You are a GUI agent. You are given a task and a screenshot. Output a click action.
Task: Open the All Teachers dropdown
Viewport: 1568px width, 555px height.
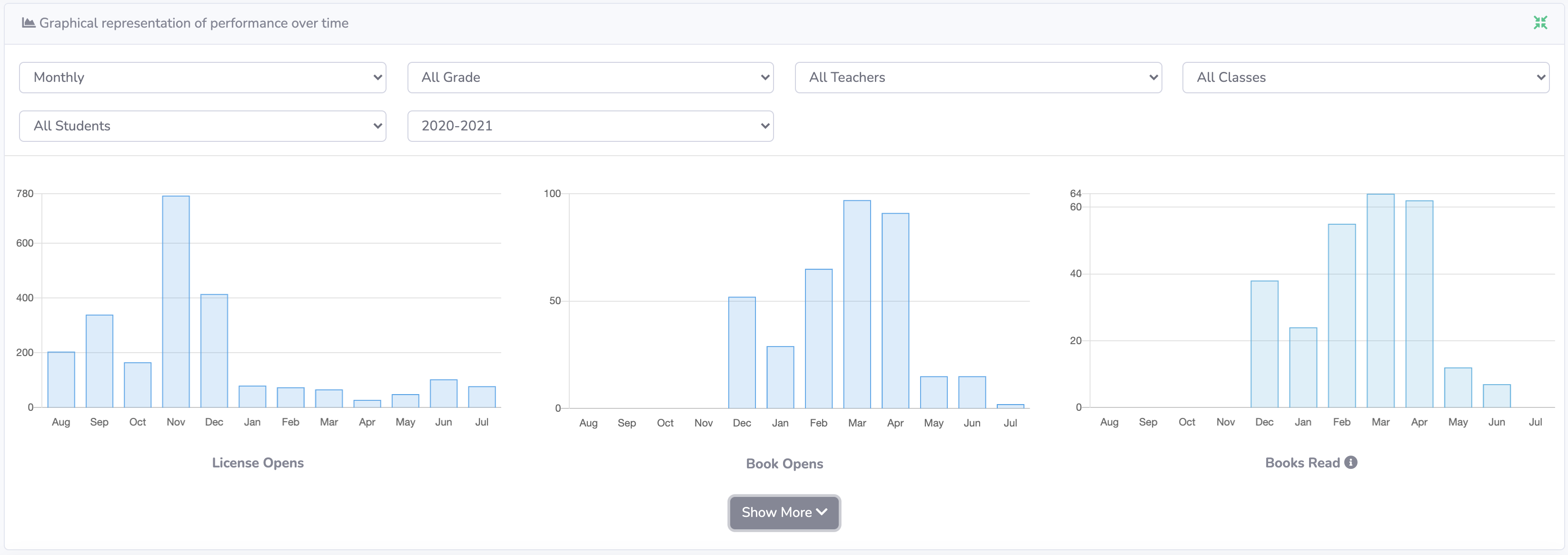pyautogui.click(x=977, y=77)
